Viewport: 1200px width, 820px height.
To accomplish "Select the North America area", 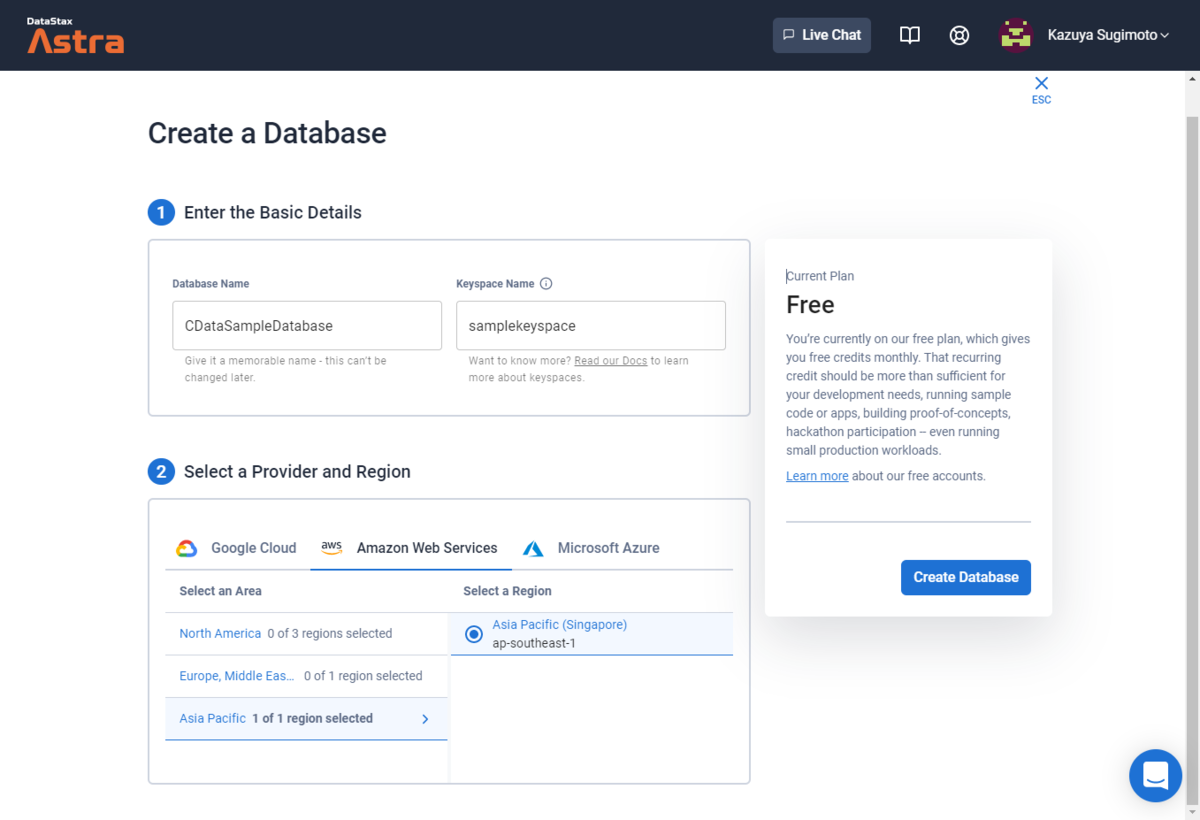I will (306, 634).
